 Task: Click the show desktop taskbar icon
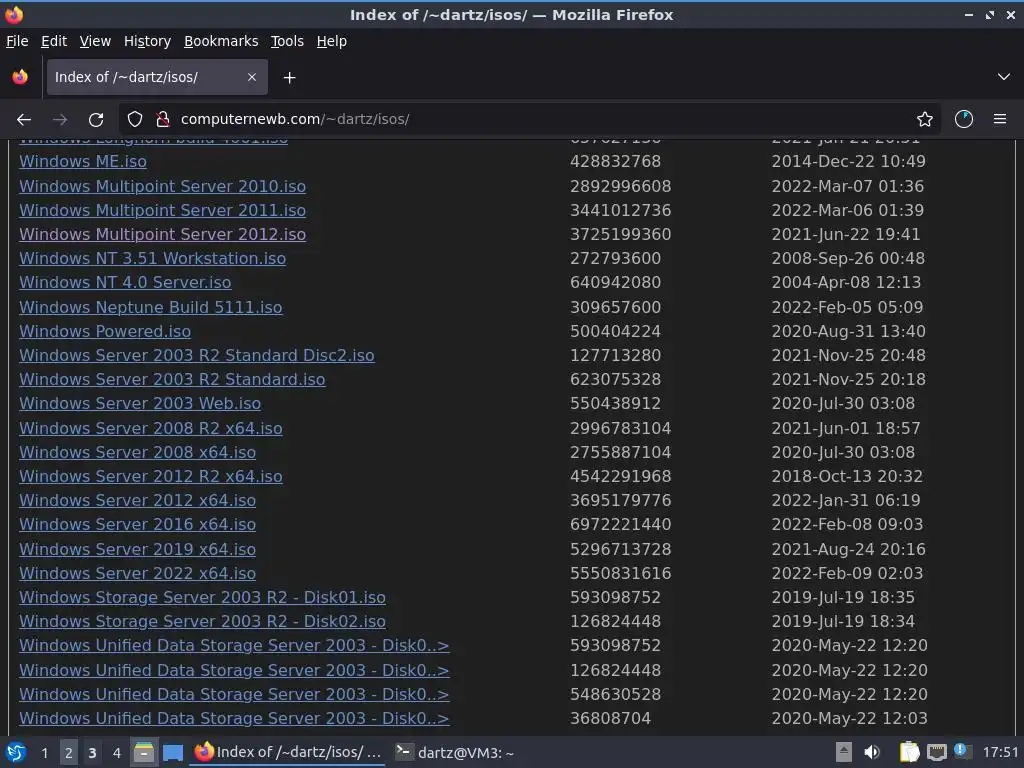pos(172,753)
